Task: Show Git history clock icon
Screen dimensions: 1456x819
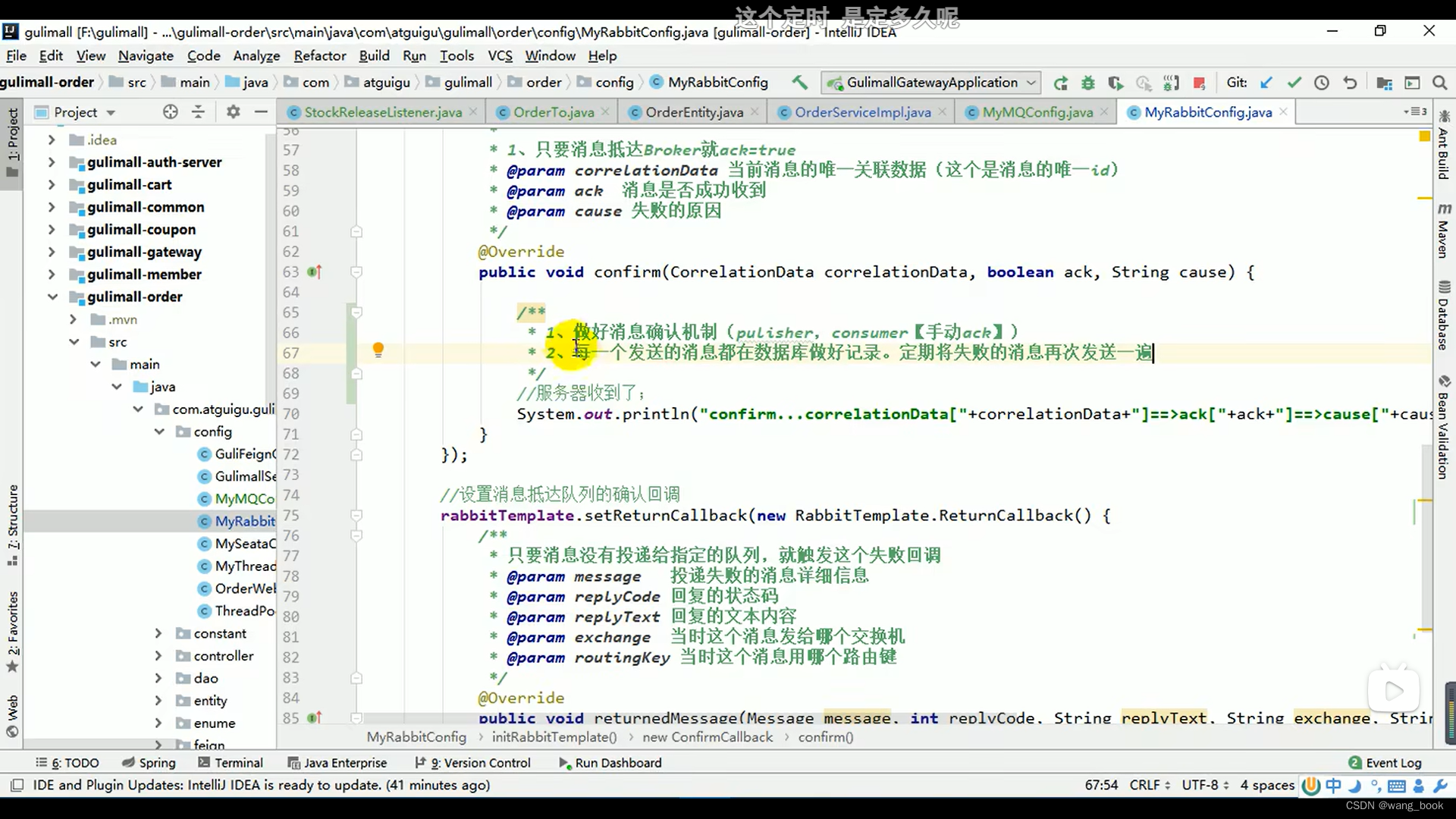Action: [1322, 83]
